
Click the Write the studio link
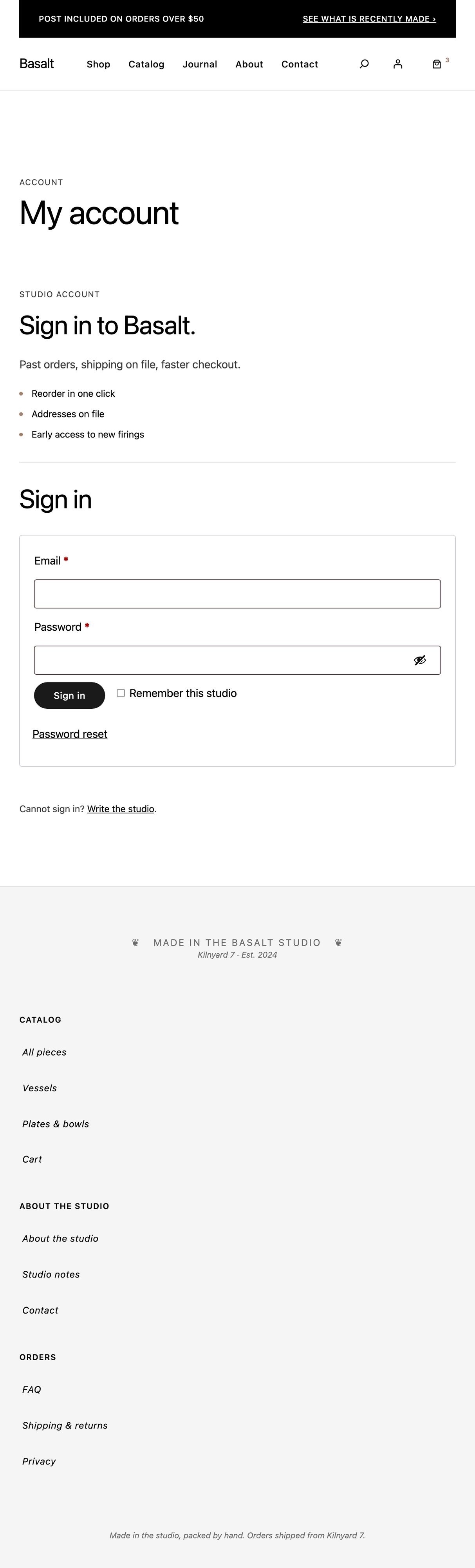(x=121, y=809)
